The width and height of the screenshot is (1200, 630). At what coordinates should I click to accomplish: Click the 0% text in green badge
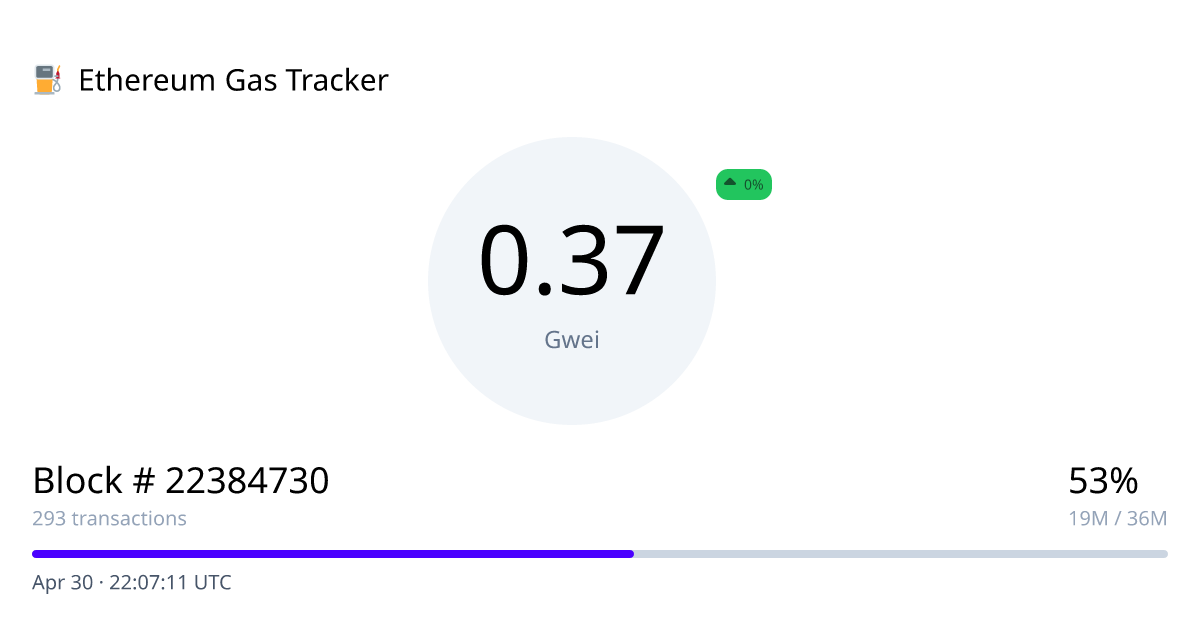point(753,185)
